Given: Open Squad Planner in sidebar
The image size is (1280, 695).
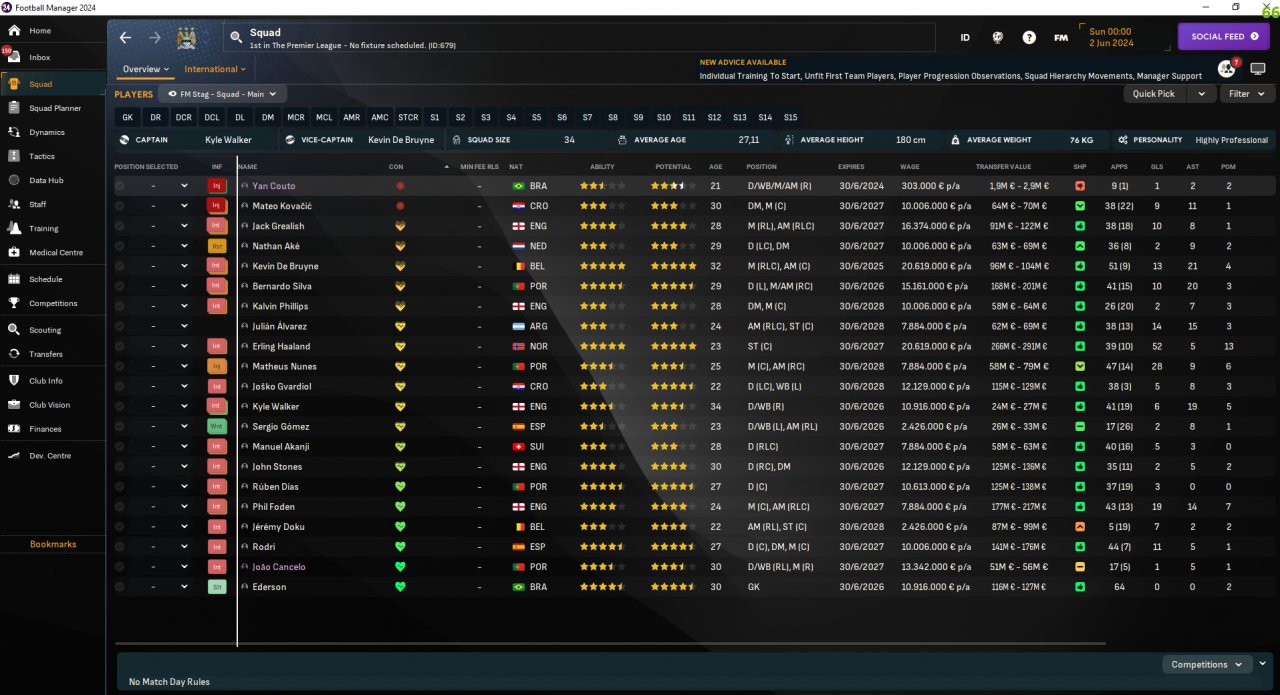Looking at the screenshot, I should 55,108.
